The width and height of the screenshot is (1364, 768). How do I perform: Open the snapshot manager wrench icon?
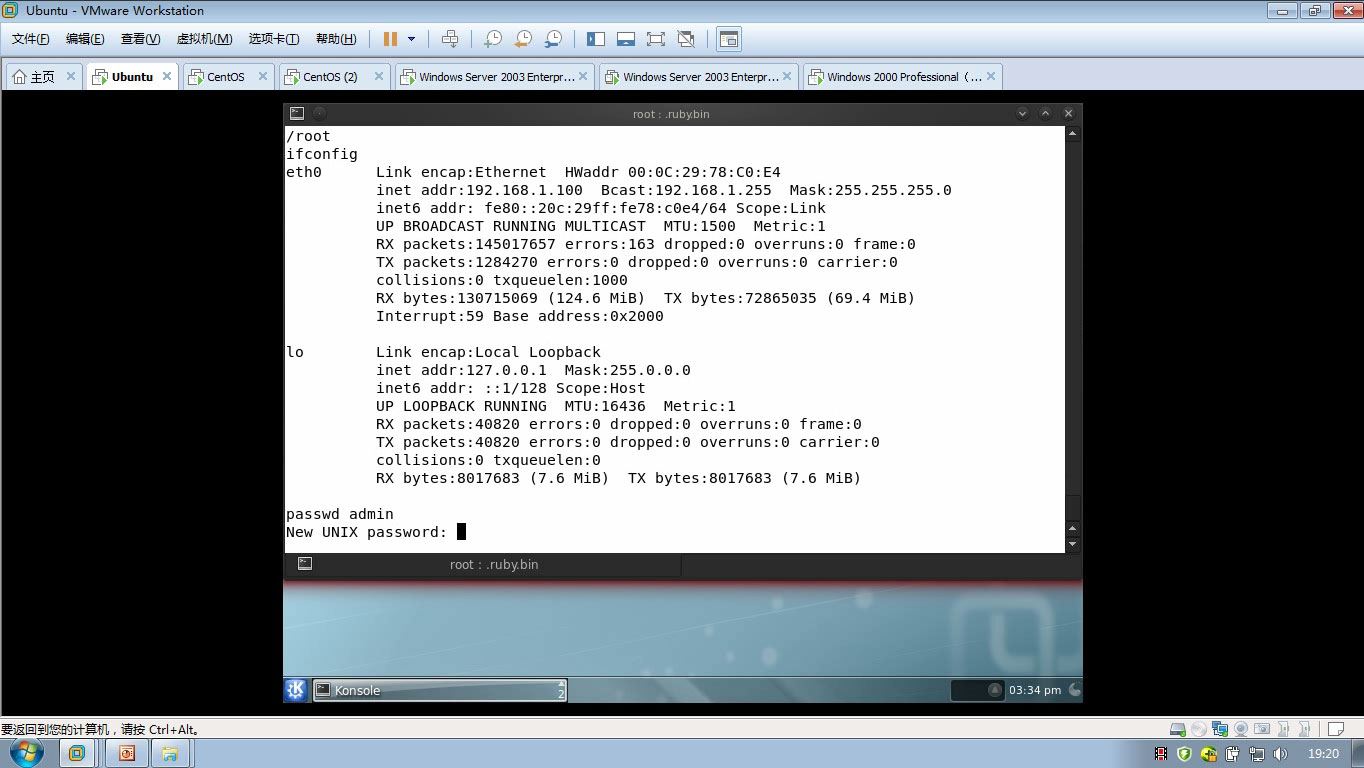553,39
